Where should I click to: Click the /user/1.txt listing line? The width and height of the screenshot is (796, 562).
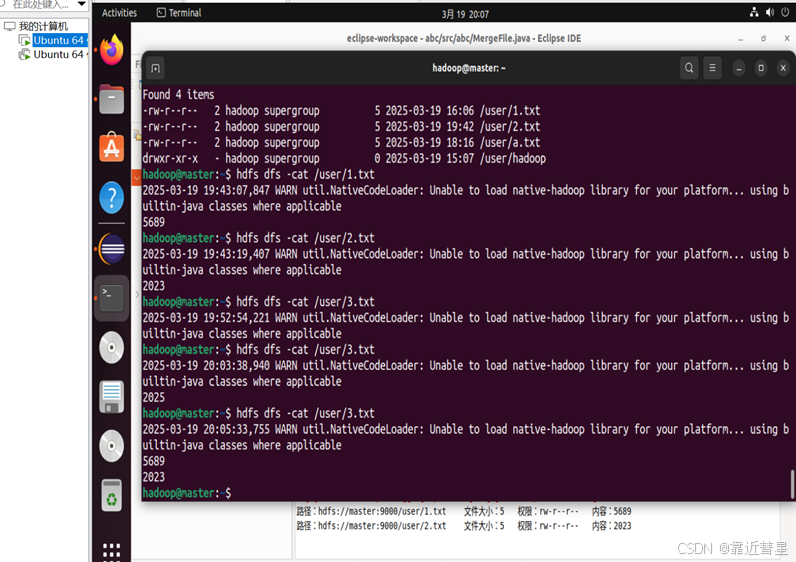pos(341,111)
